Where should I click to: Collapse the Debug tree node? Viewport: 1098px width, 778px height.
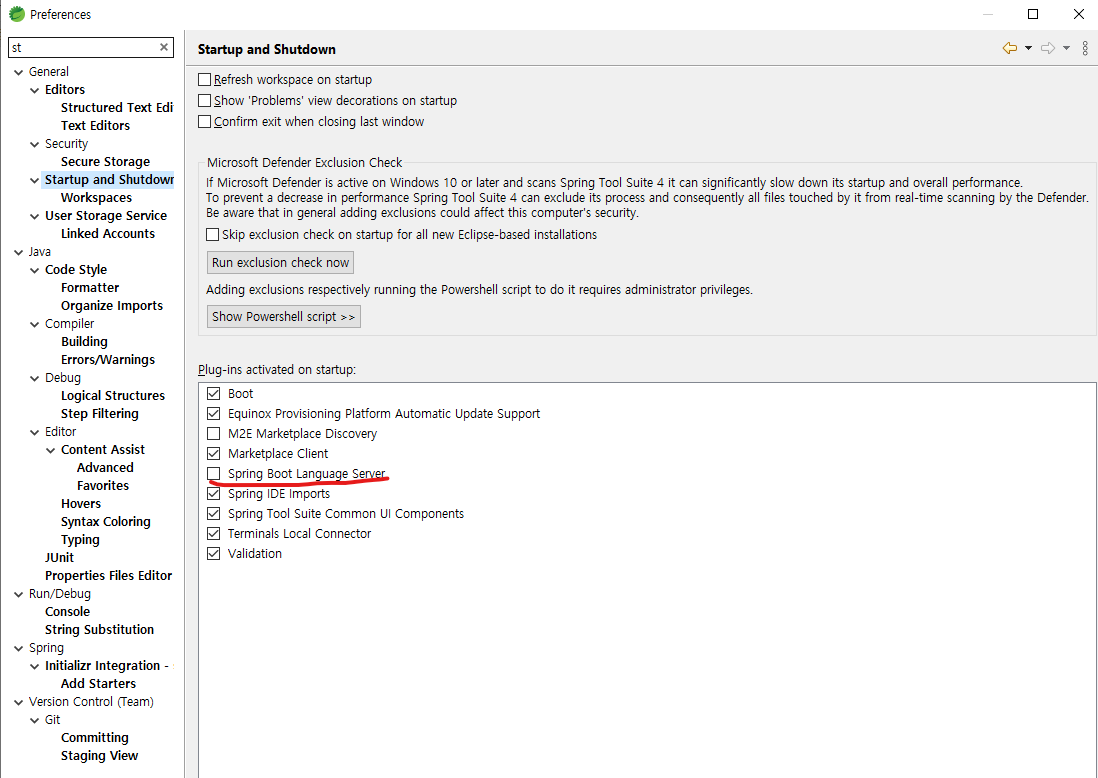pyautogui.click(x=34, y=378)
